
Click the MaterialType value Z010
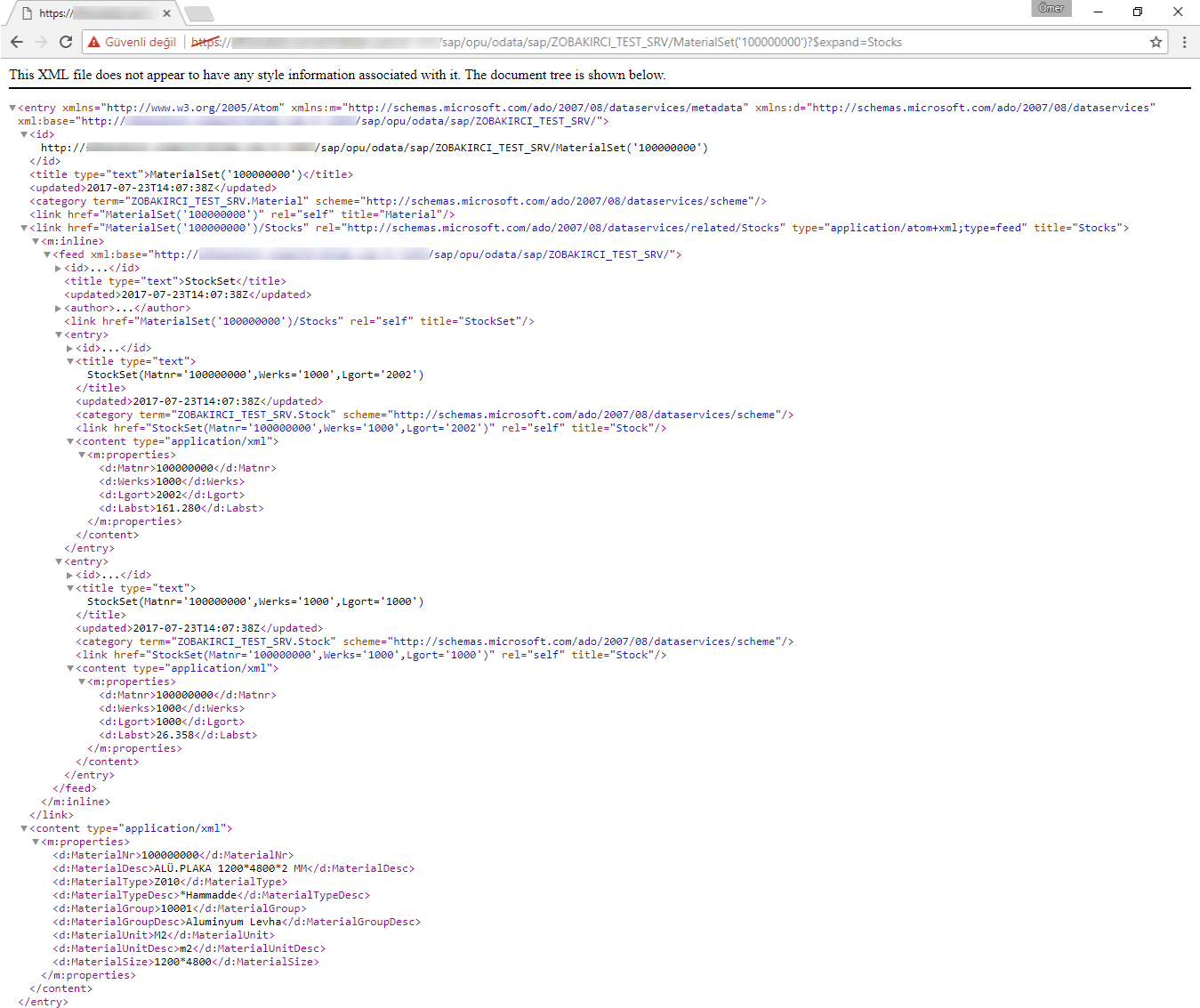pos(167,882)
